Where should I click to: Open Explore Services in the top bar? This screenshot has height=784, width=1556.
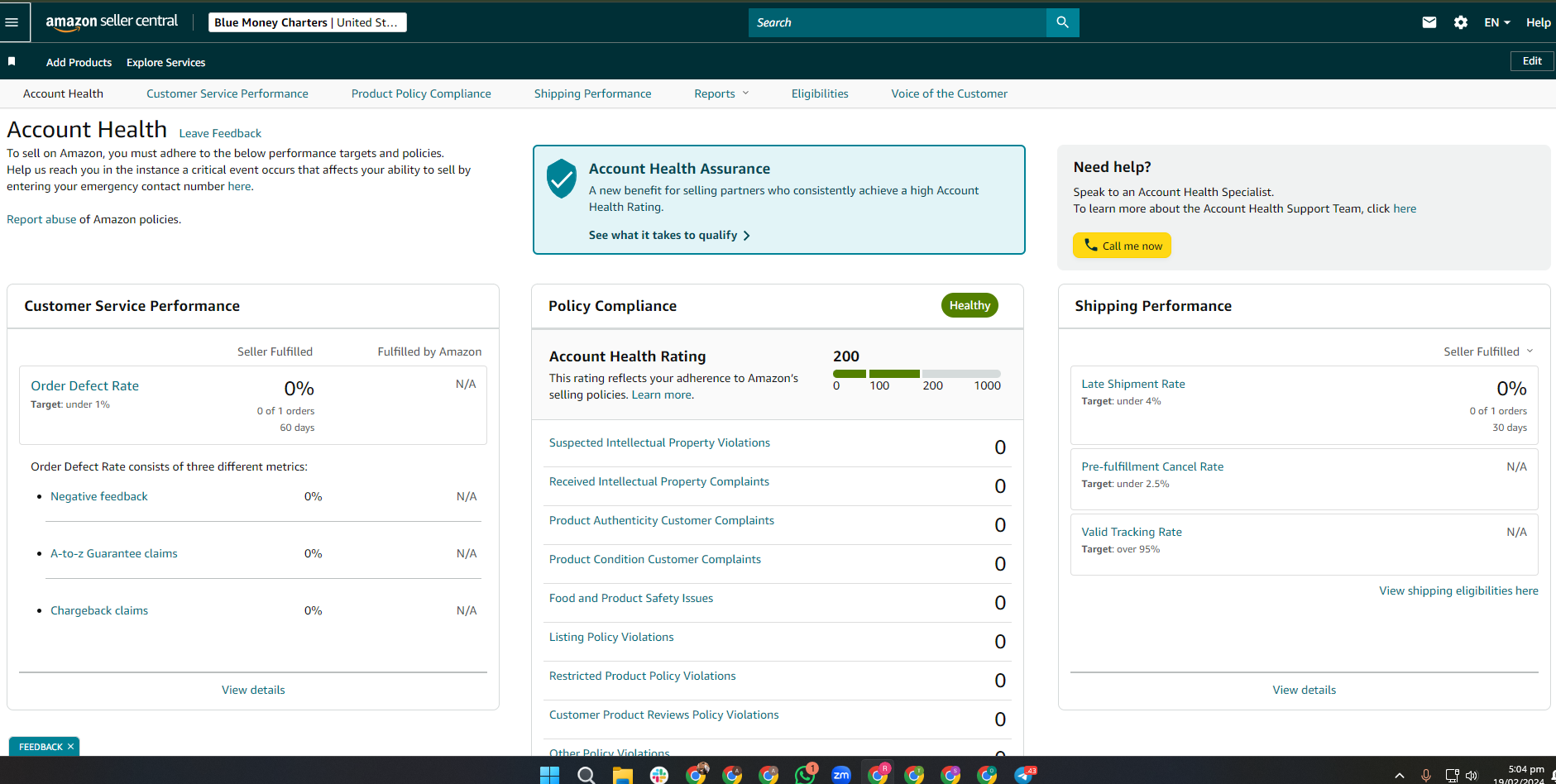(x=165, y=62)
